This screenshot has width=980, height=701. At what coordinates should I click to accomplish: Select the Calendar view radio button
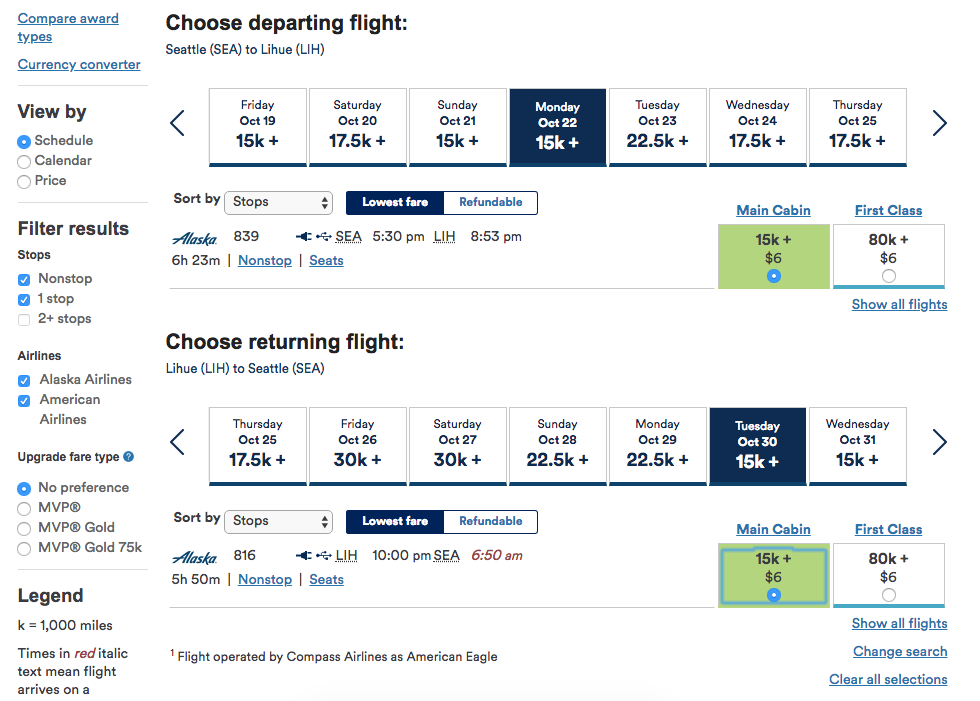pyautogui.click(x=24, y=161)
